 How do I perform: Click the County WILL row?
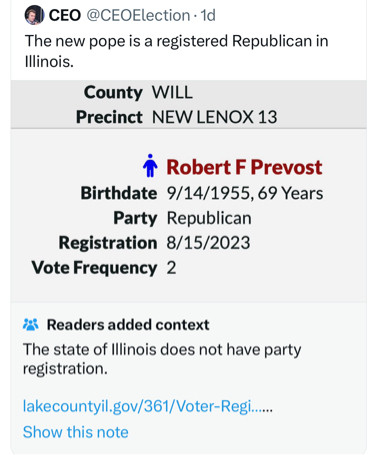click(x=188, y=92)
